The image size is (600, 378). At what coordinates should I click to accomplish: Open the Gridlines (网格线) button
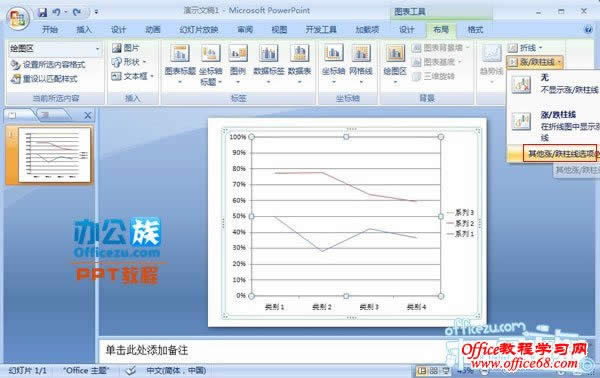point(360,64)
